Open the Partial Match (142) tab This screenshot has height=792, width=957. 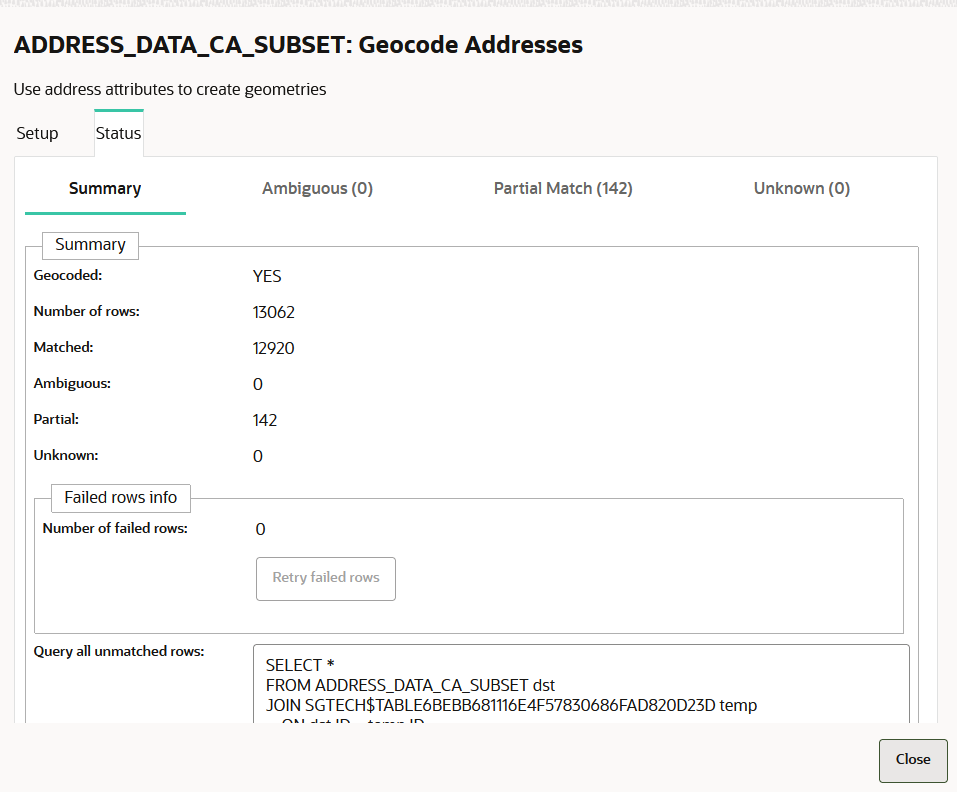[x=562, y=188]
